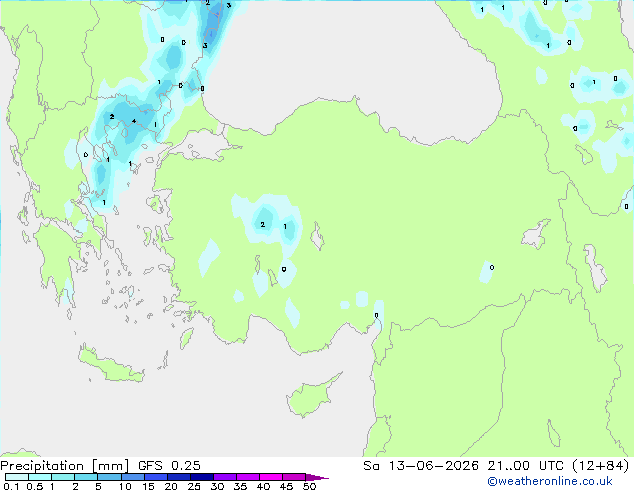Select the 5–10 mm legend color box

pyautogui.click(x=109, y=477)
